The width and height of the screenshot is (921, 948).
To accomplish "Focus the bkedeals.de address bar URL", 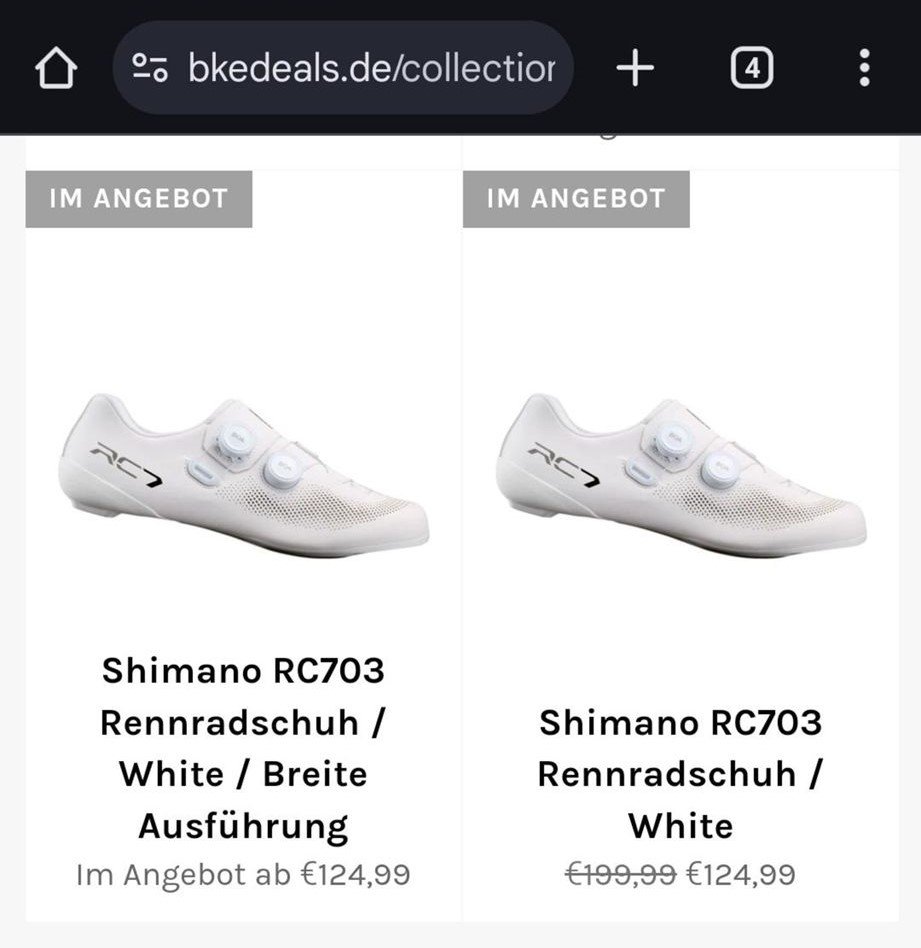I will tap(370, 68).
